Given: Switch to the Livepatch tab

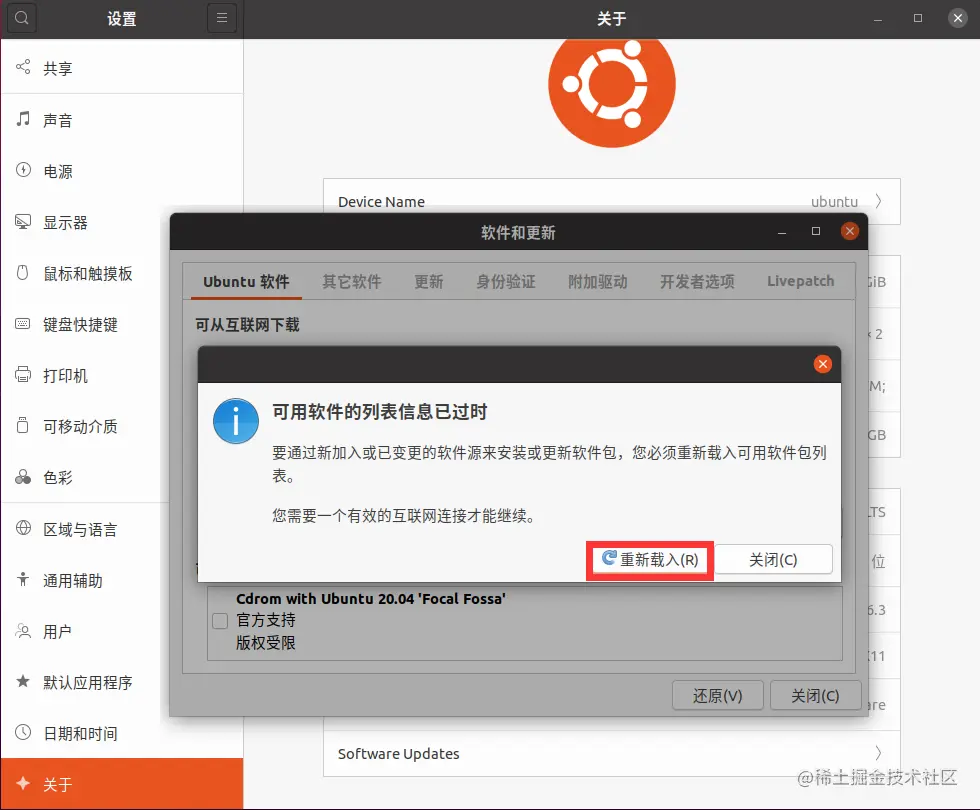Looking at the screenshot, I should tap(801, 281).
